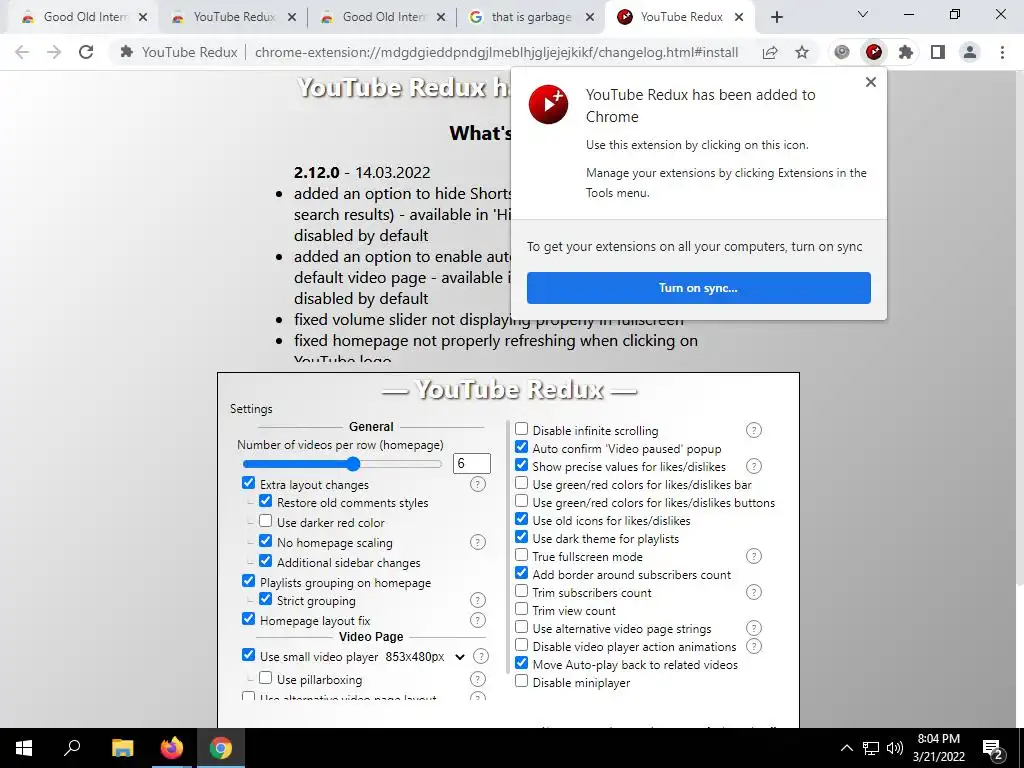
Task: Show help for Extra layout changes
Action: (x=478, y=485)
